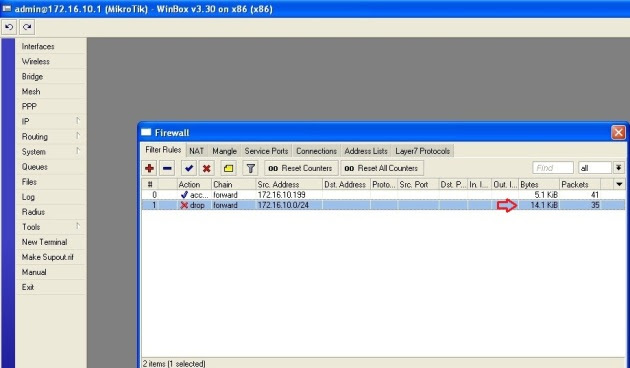Click the redo arrow icon
Viewport: 630px width, 368px height.
(x=27, y=27)
